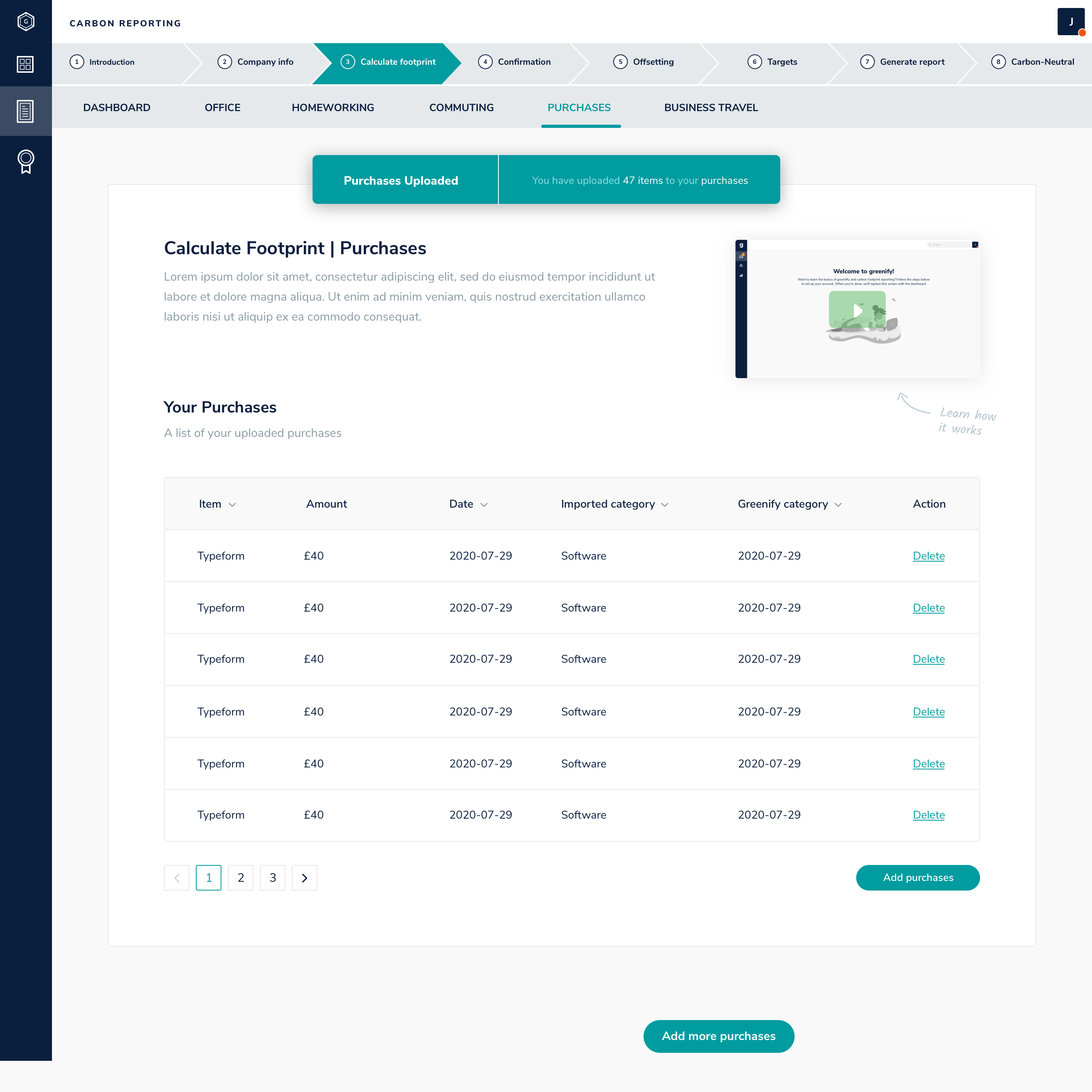Go to step 2 Company info
Image resolution: width=1092 pixels, height=1092 pixels.
click(255, 62)
